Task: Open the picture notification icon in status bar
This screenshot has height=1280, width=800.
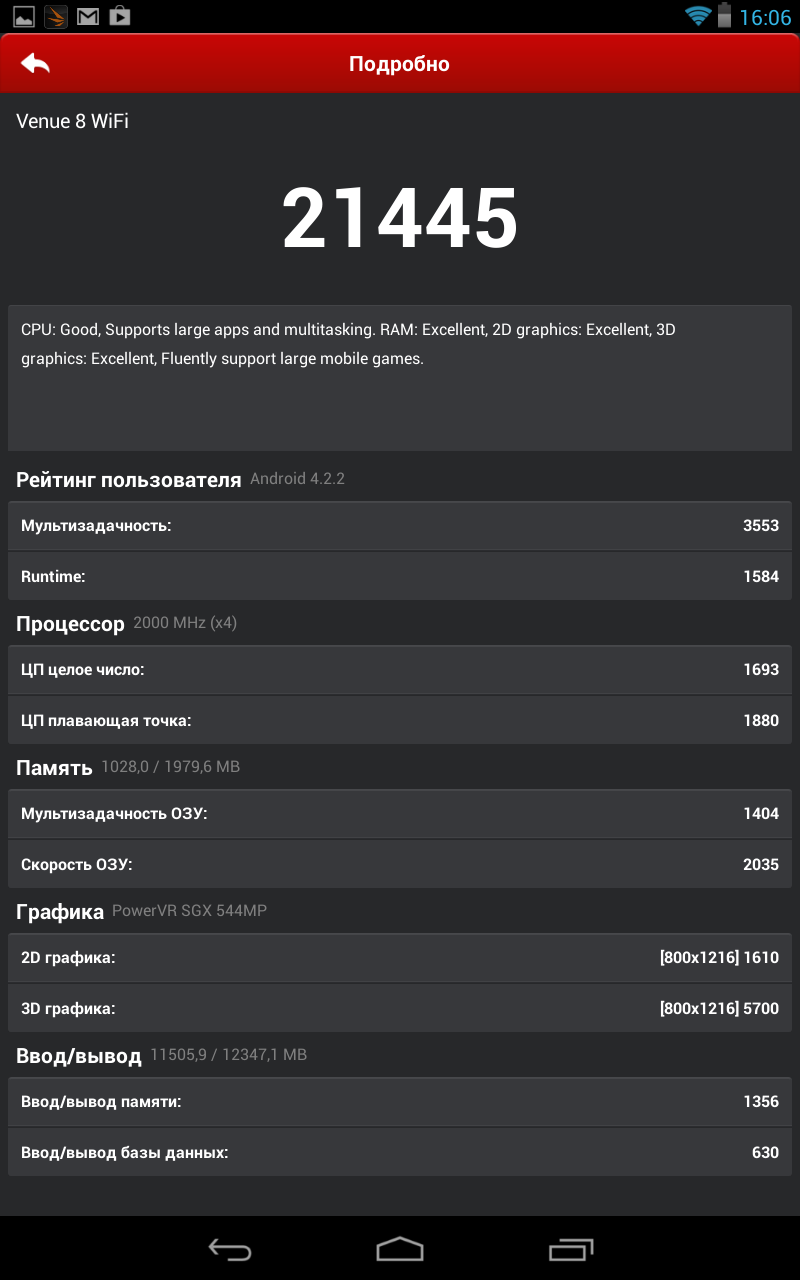Action: click(23, 16)
